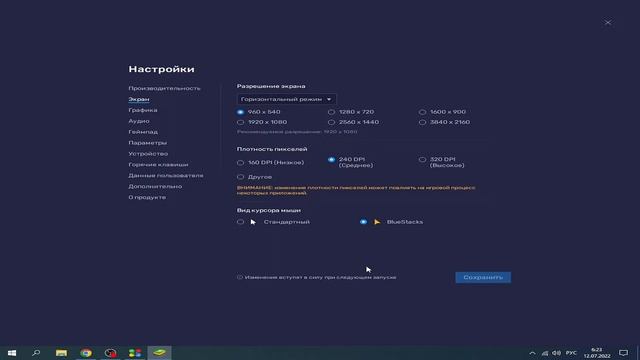The image size is (640, 360).
Task: Switch the РУС input language
Action: (571, 353)
